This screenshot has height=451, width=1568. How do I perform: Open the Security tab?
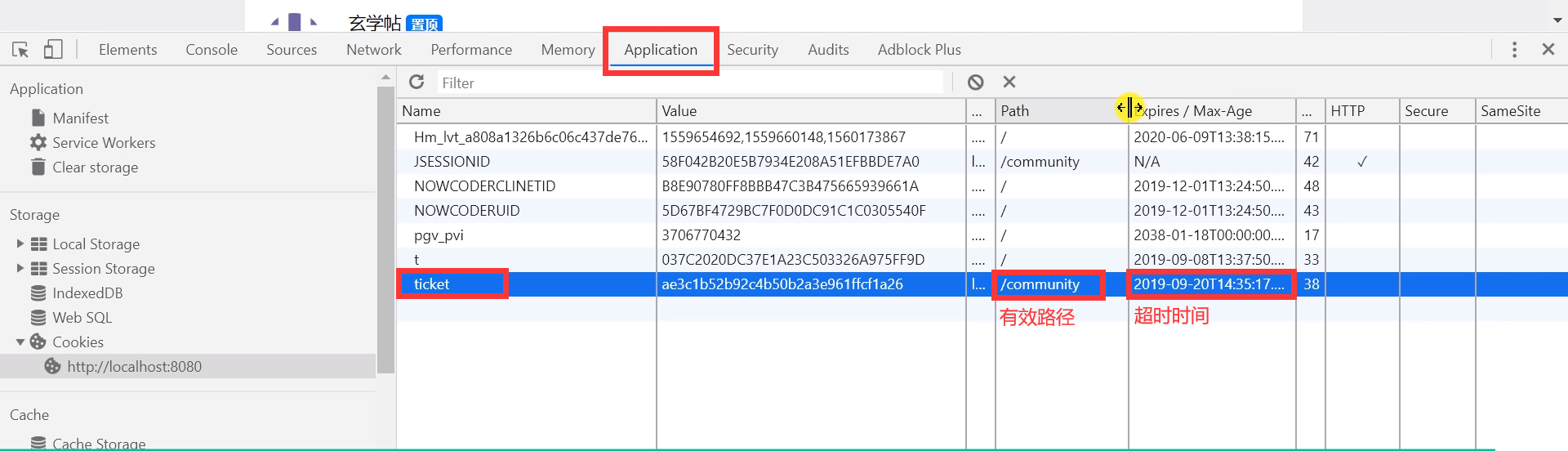(x=752, y=50)
